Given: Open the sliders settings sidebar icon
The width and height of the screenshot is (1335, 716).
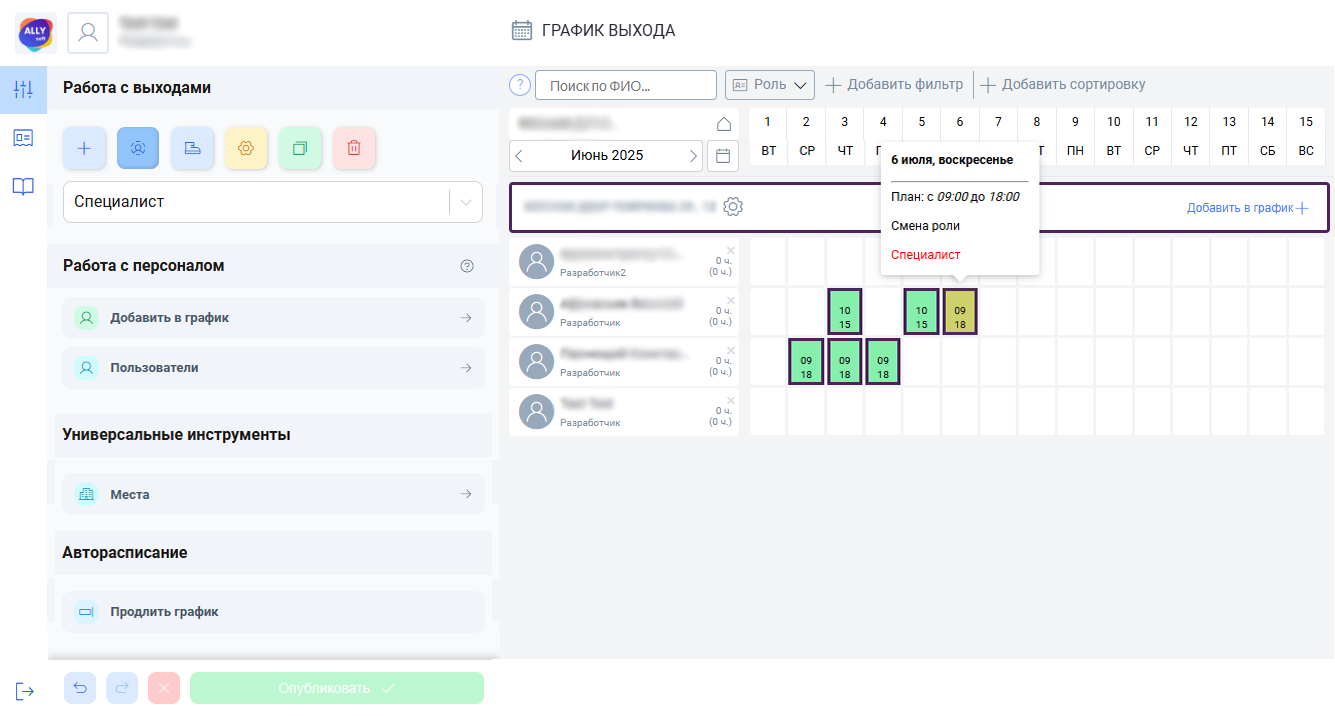Looking at the screenshot, I should 23,89.
